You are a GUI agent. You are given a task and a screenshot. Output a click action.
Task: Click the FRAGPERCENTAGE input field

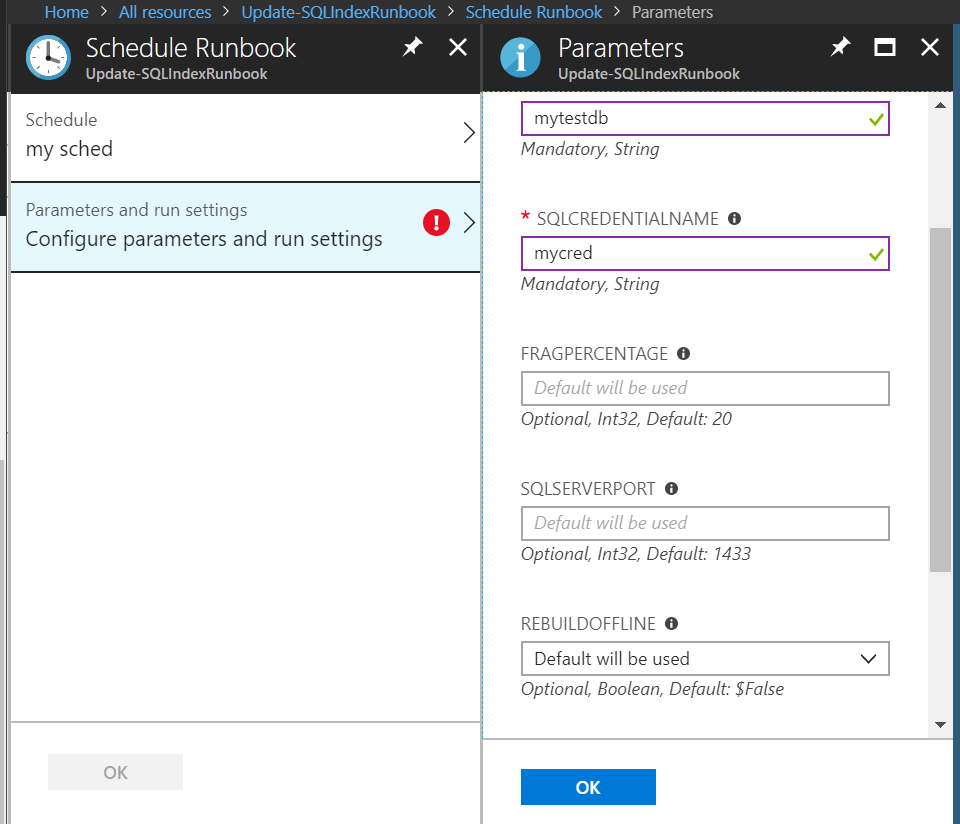705,388
